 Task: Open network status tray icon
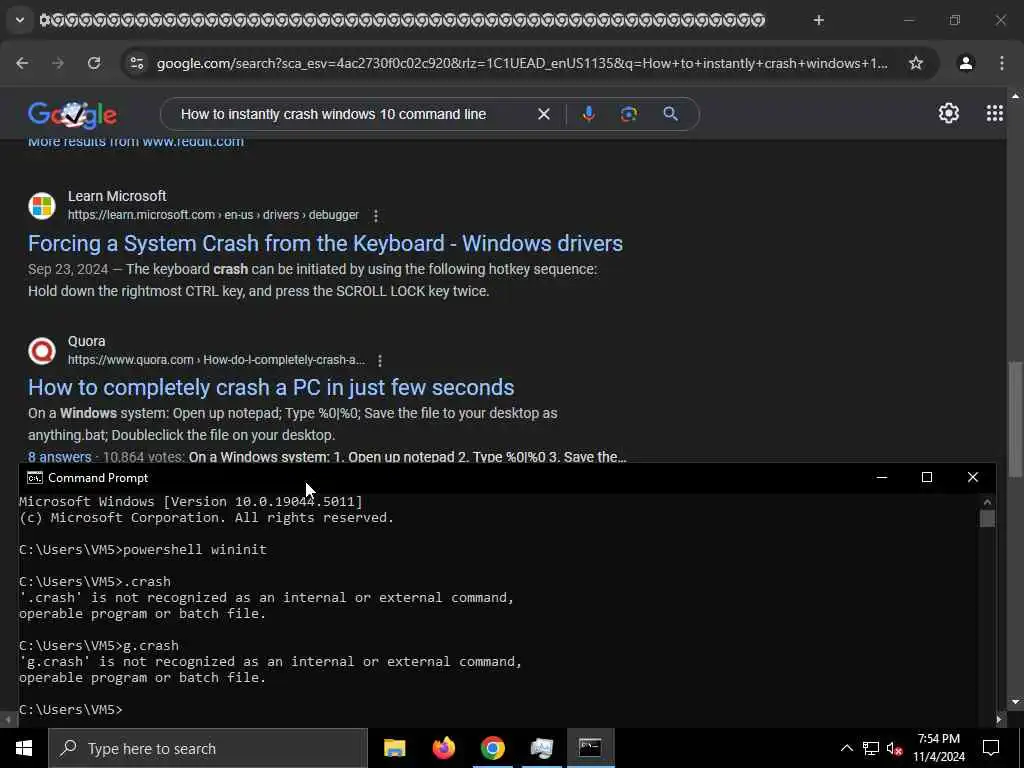[871, 748]
